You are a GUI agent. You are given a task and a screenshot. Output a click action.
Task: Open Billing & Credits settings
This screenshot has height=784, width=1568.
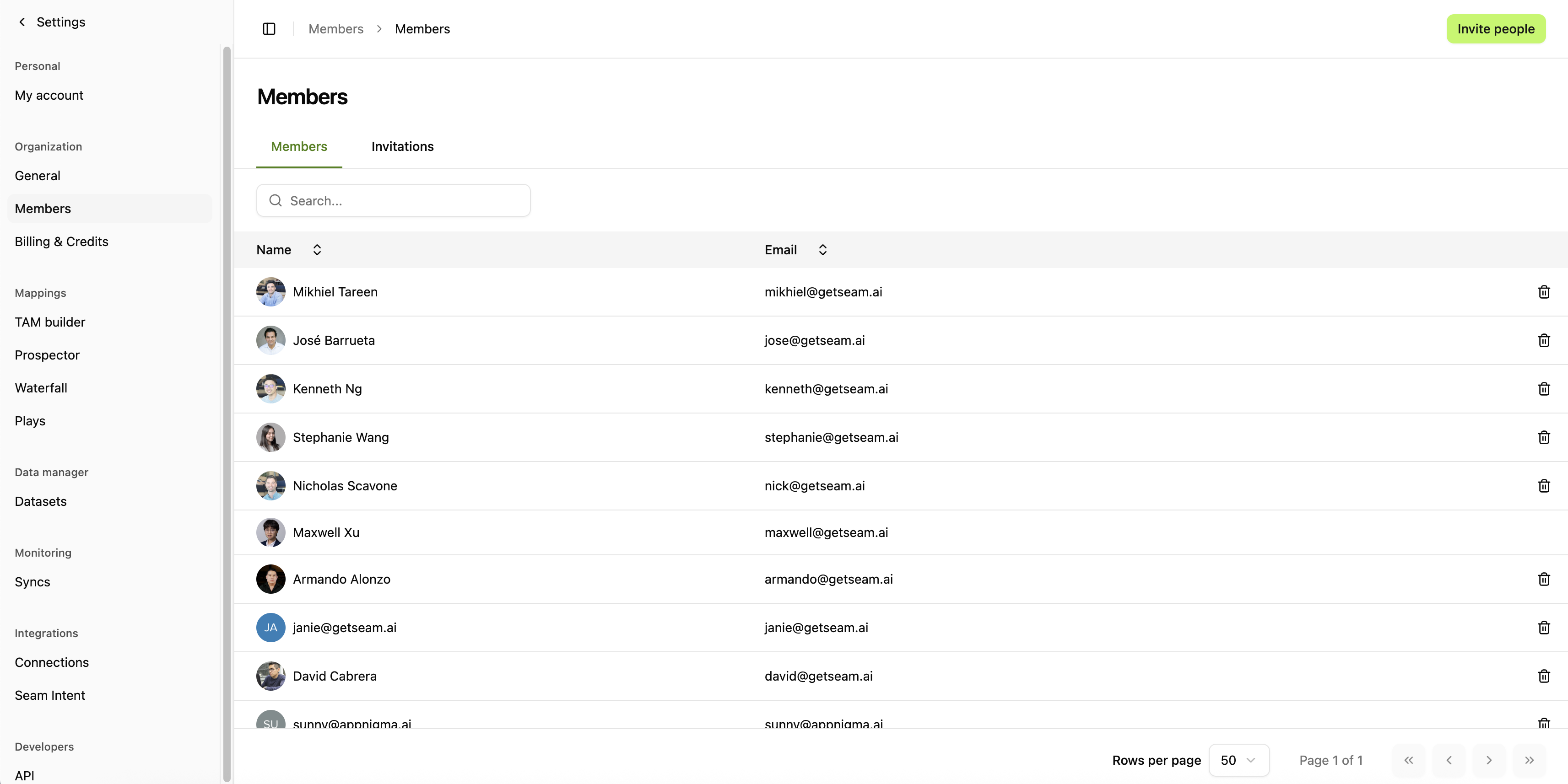coord(61,242)
